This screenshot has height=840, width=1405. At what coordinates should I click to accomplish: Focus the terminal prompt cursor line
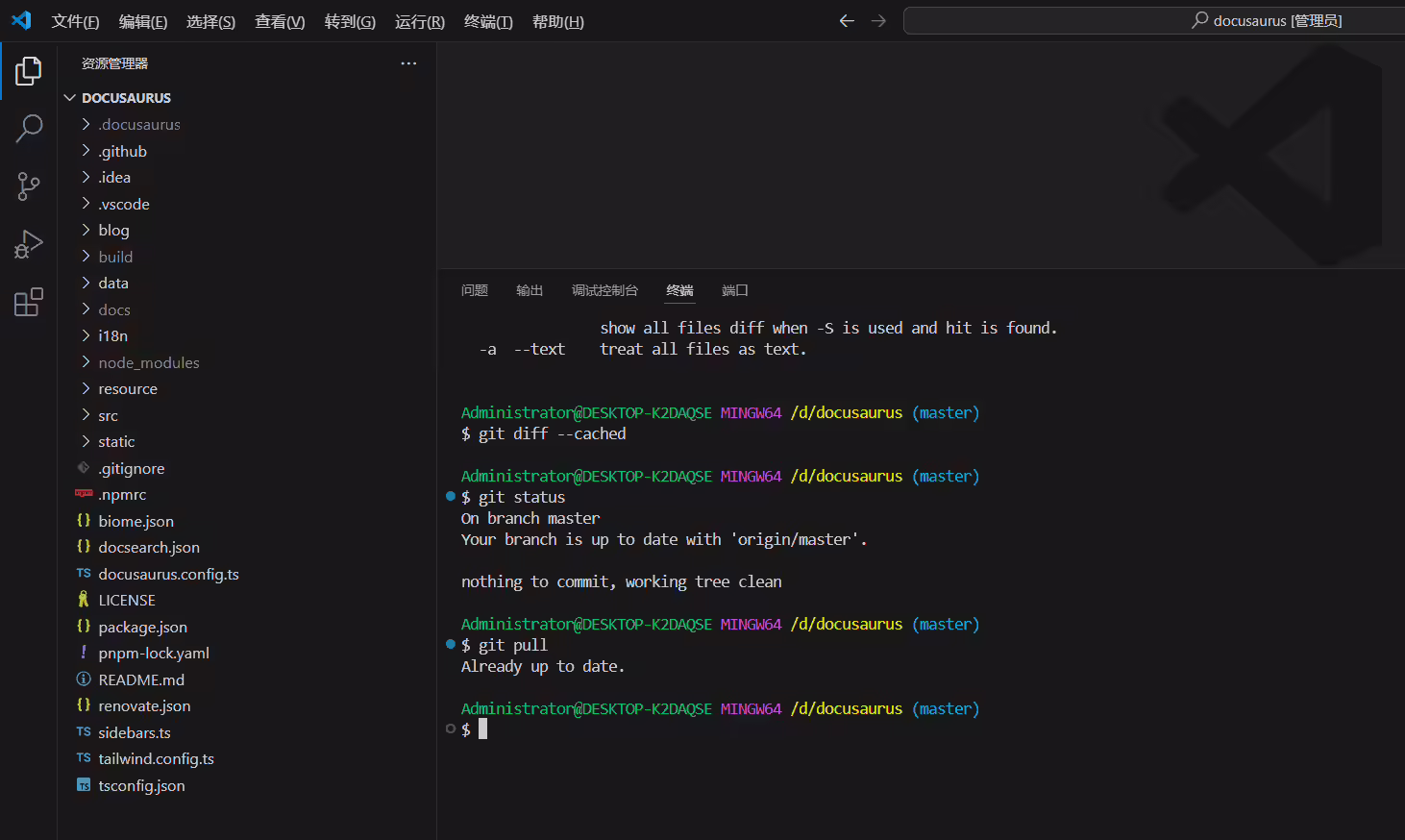483,729
